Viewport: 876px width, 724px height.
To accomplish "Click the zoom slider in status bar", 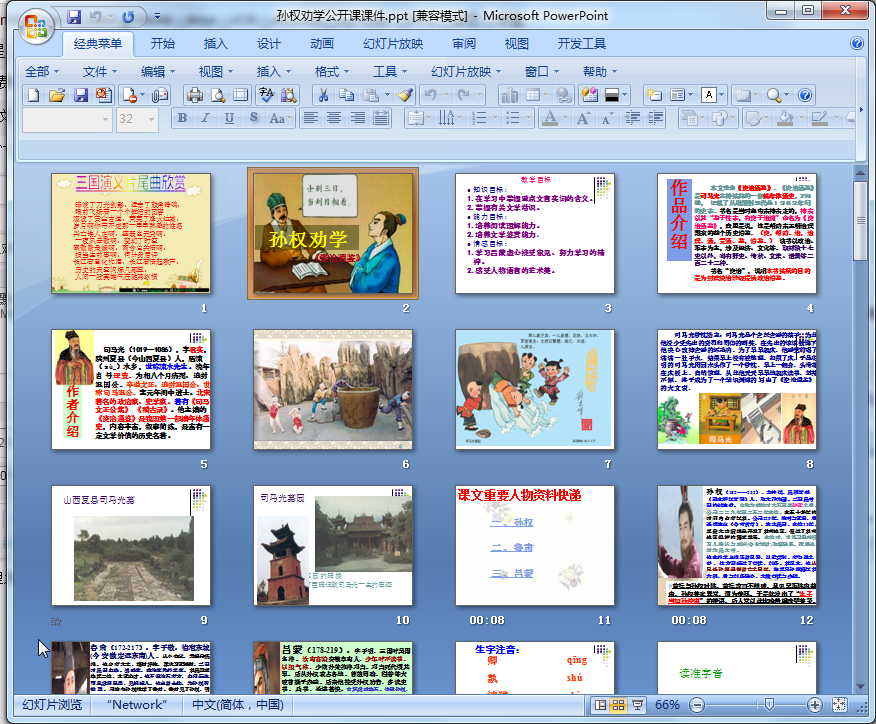I will click(767, 705).
